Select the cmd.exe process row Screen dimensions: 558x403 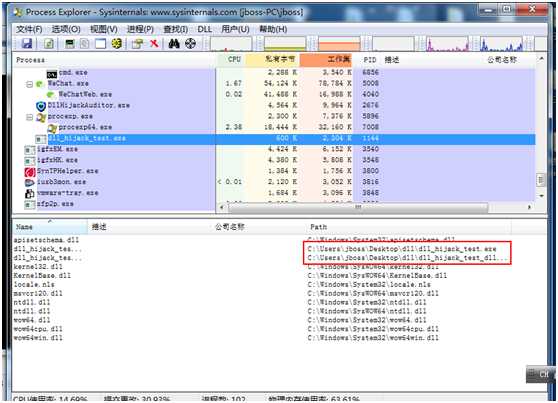click(274, 73)
